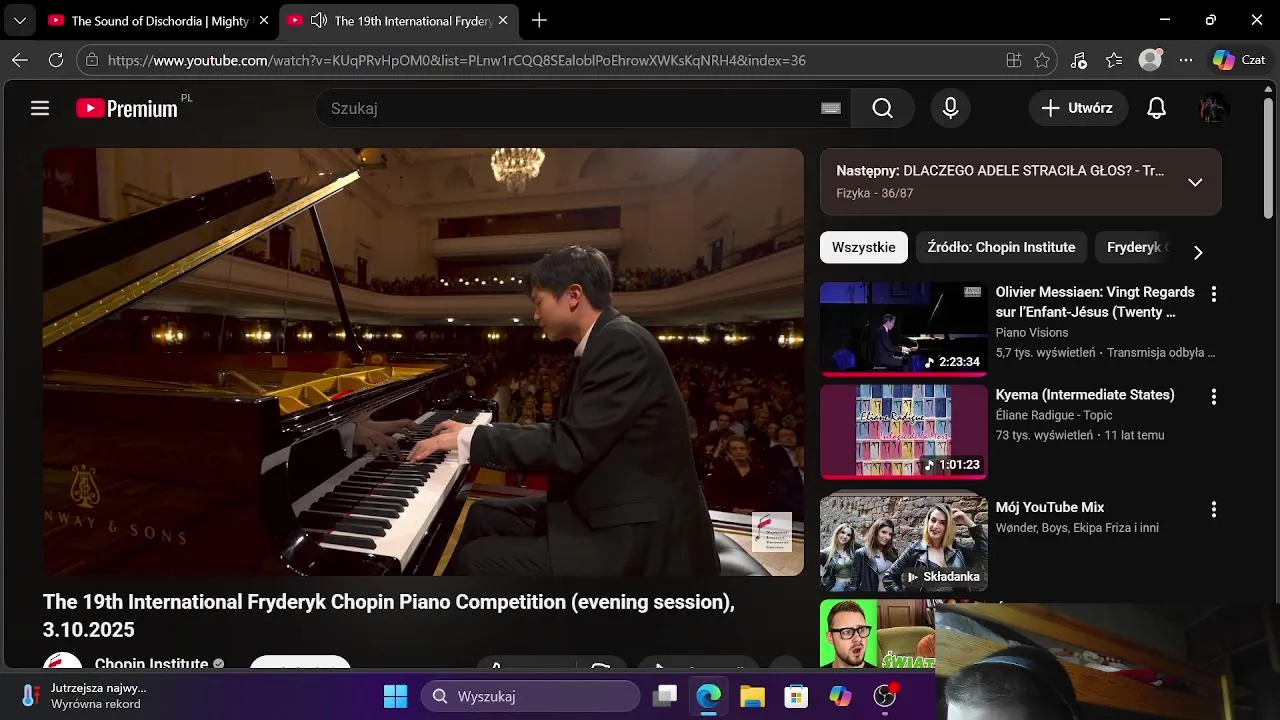This screenshot has height=720, width=1280.
Task: Start voice search with microphone
Action: tap(951, 108)
